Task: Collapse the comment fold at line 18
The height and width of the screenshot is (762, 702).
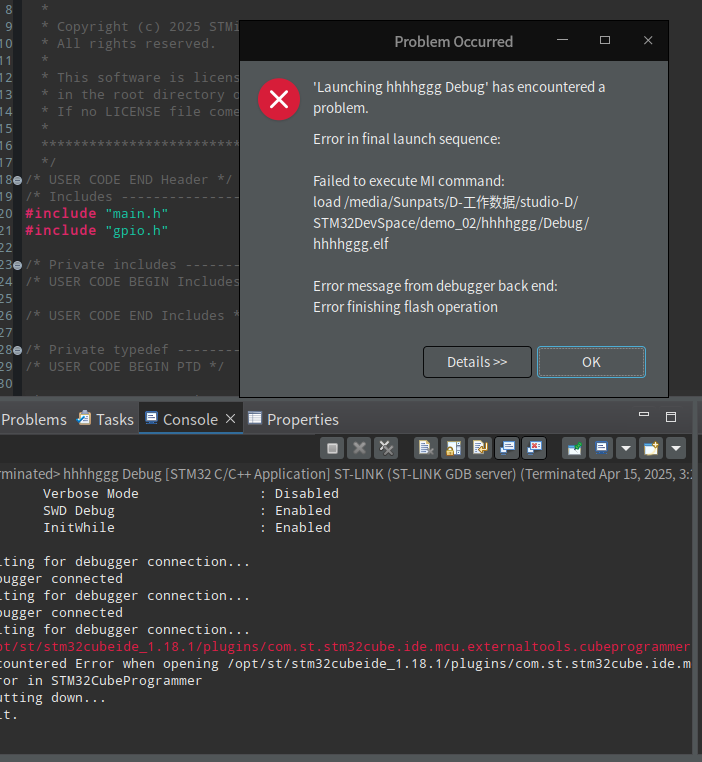Action: (x=17, y=180)
